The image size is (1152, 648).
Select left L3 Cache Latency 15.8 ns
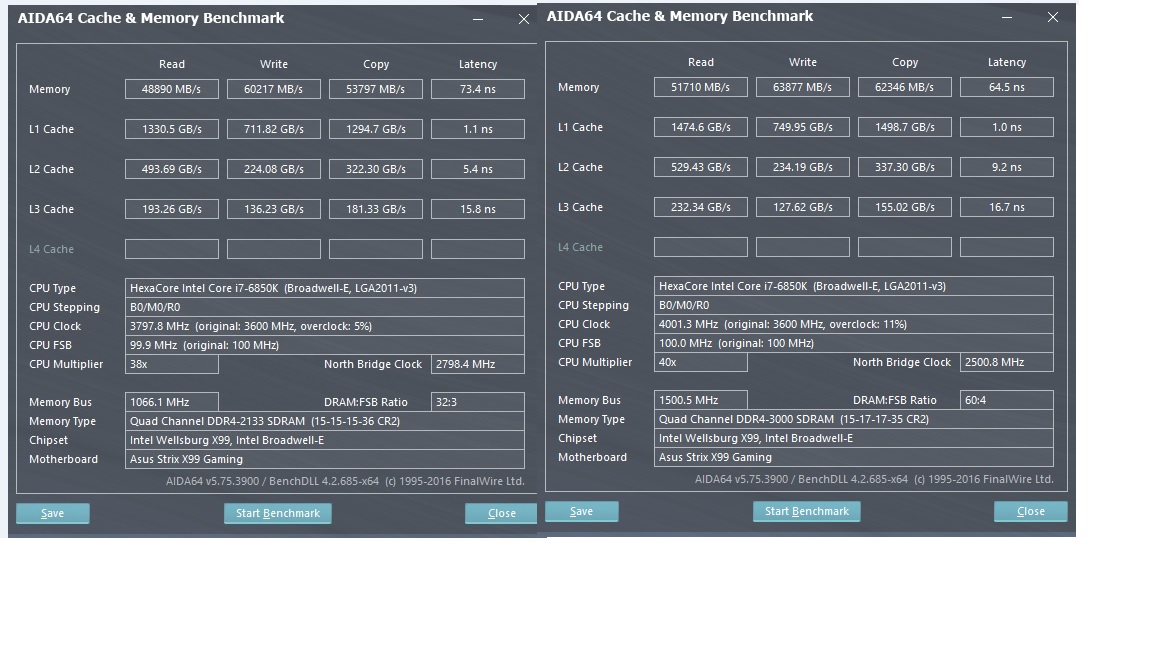point(478,209)
